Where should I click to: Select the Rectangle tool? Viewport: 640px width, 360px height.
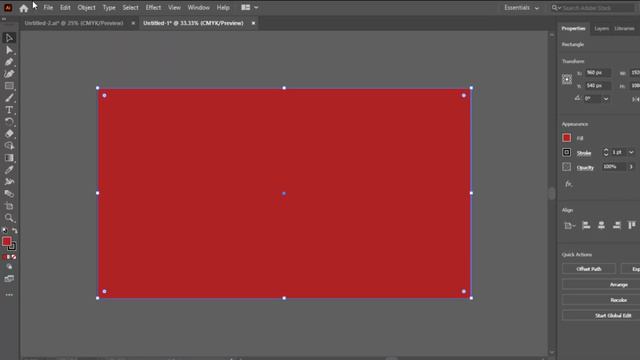coord(9,86)
